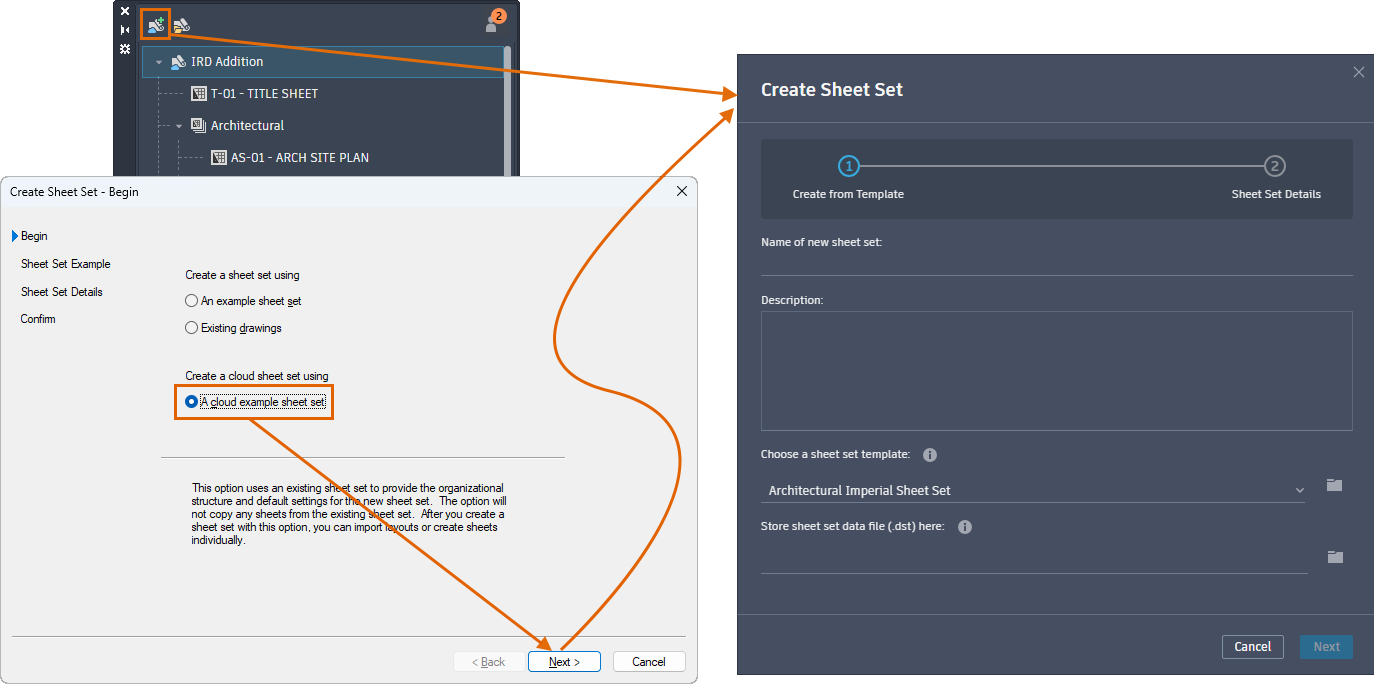This screenshot has height=684, width=1374.
Task: Click the AS-01 sheet icon
Action: point(219,158)
